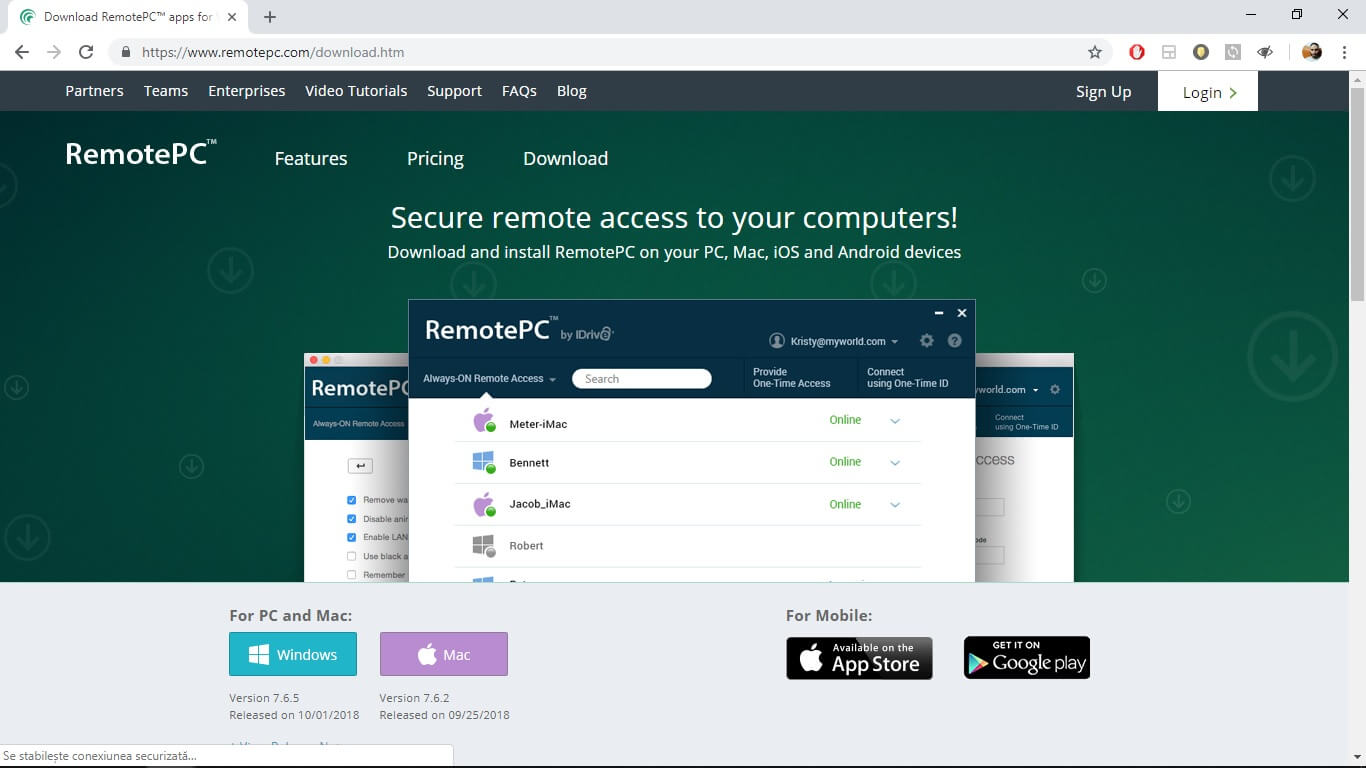Click the Bennett Windows computer icon
1366x768 pixels.
click(x=484, y=461)
